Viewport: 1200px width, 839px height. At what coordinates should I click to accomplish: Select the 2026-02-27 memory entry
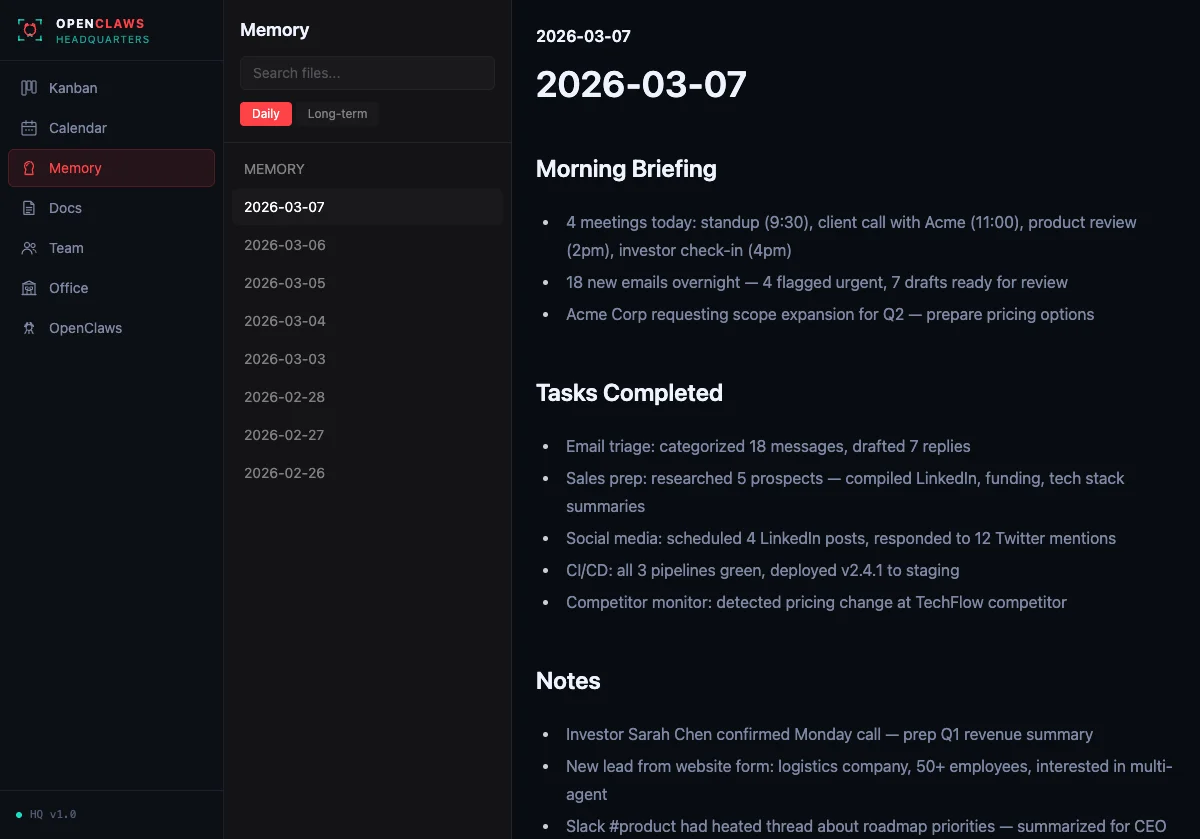click(x=367, y=435)
